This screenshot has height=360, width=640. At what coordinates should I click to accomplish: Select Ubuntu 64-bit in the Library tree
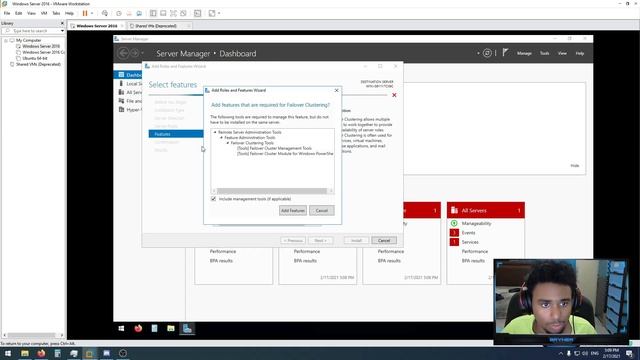pos(35,58)
